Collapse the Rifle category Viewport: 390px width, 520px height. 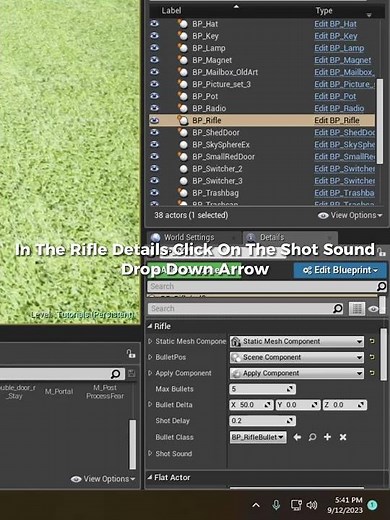coord(150,326)
